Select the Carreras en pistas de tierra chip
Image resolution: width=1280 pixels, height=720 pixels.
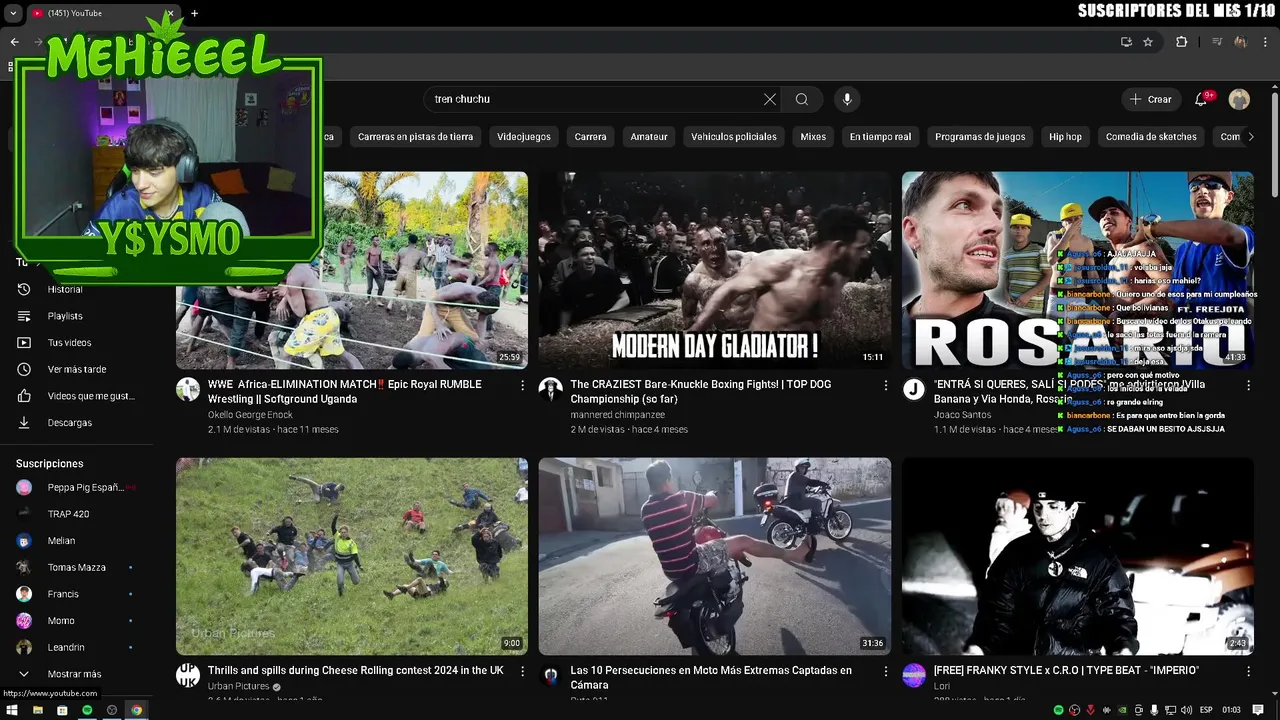415,137
